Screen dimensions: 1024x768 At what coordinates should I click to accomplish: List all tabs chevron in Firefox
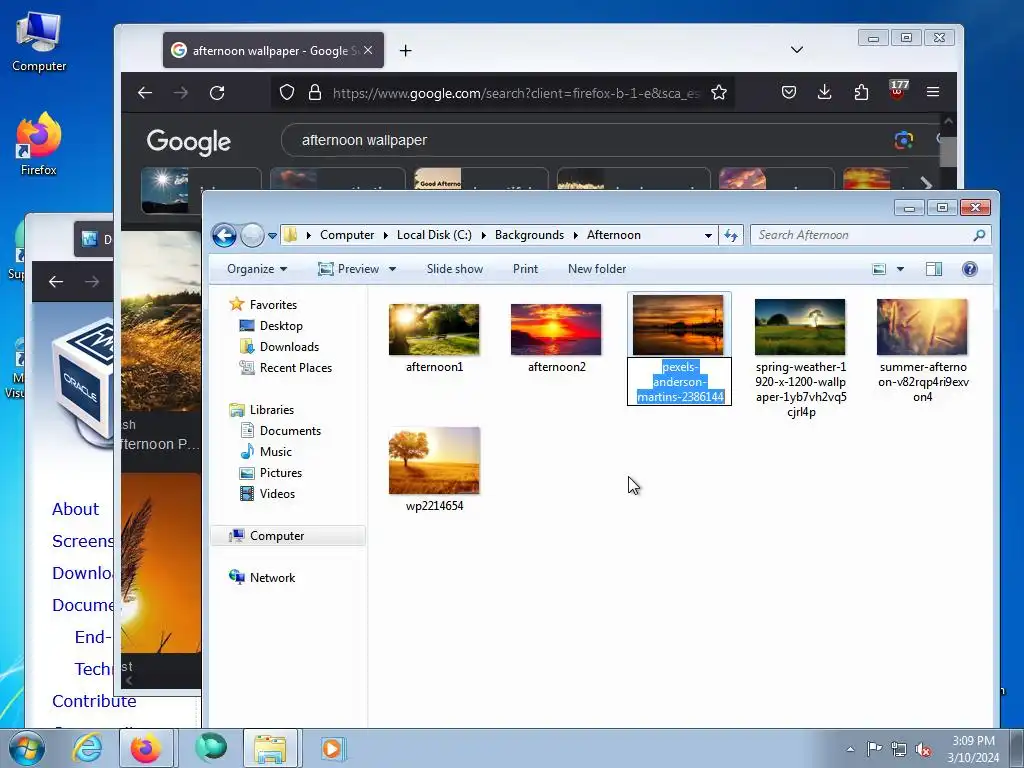[x=797, y=50]
